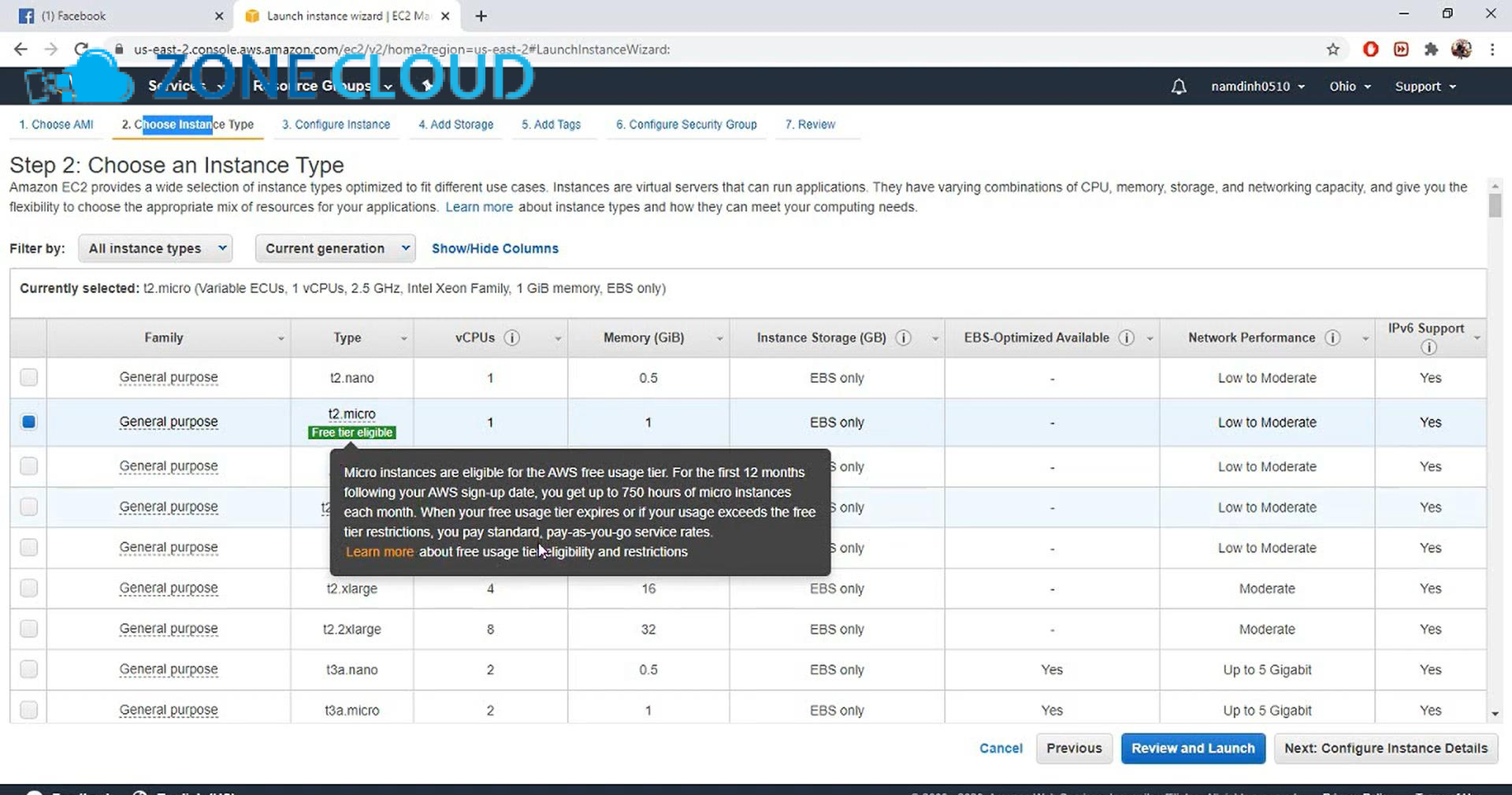Click the IPv6 Support info icon
Screen dimensions: 1512x795
click(x=1428, y=347)
